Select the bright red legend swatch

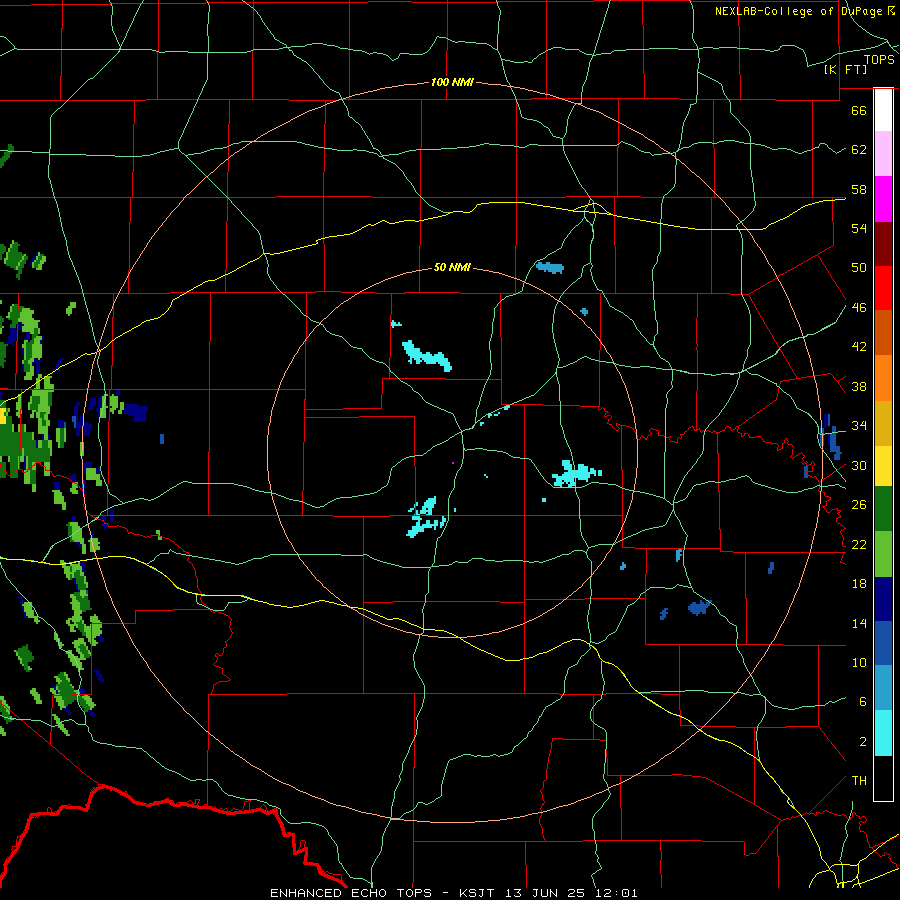pyautogui.click(x=883, y=288)
